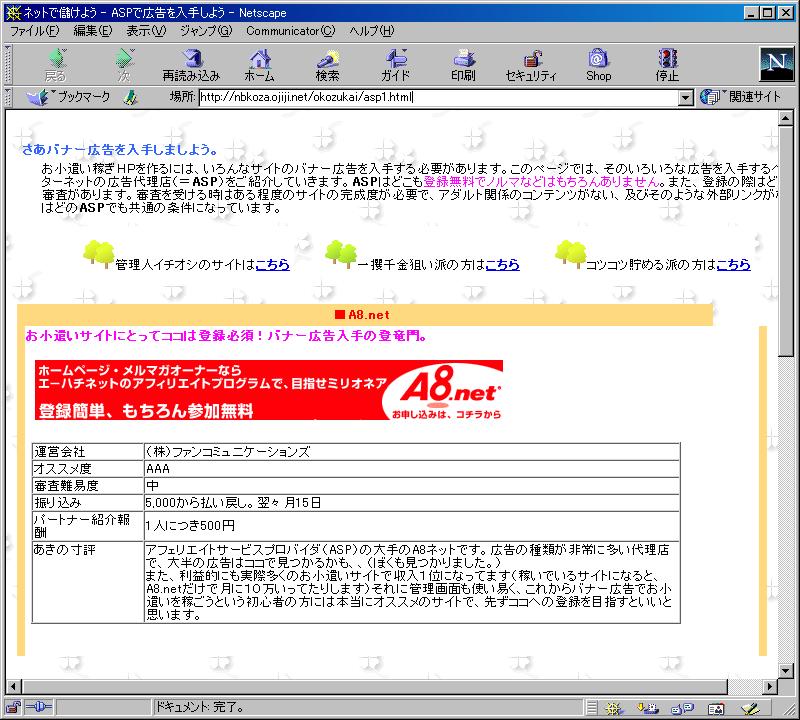Open the 編集(E) menu
Viewport: 800px width, 720px height.
(x=93, y=31)
